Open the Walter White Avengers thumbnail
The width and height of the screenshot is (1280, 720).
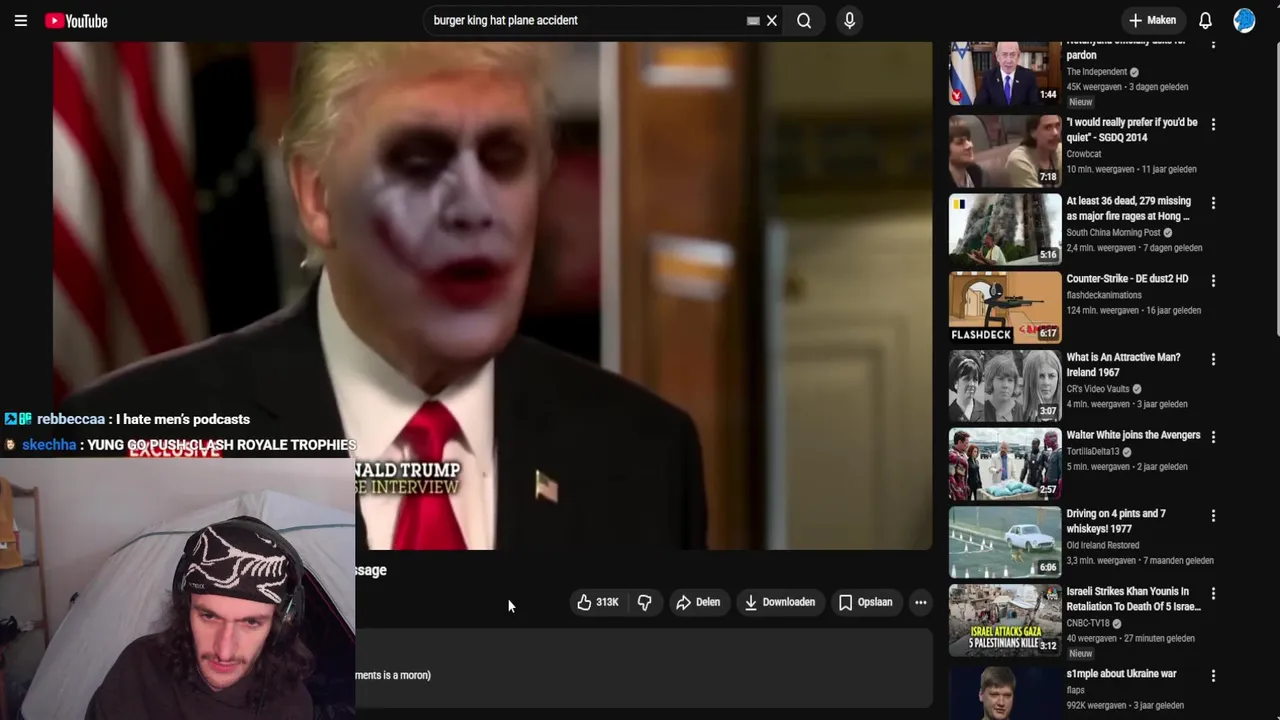(1005, 464)
